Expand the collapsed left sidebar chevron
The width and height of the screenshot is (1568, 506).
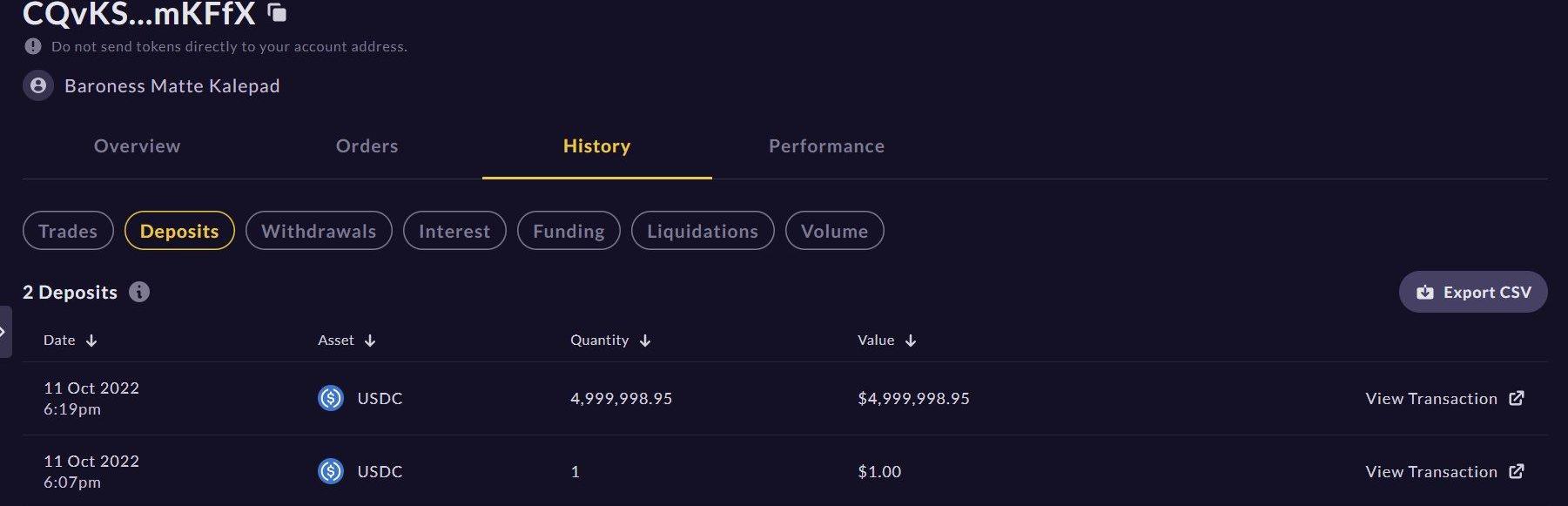click(x=5, y=332)
